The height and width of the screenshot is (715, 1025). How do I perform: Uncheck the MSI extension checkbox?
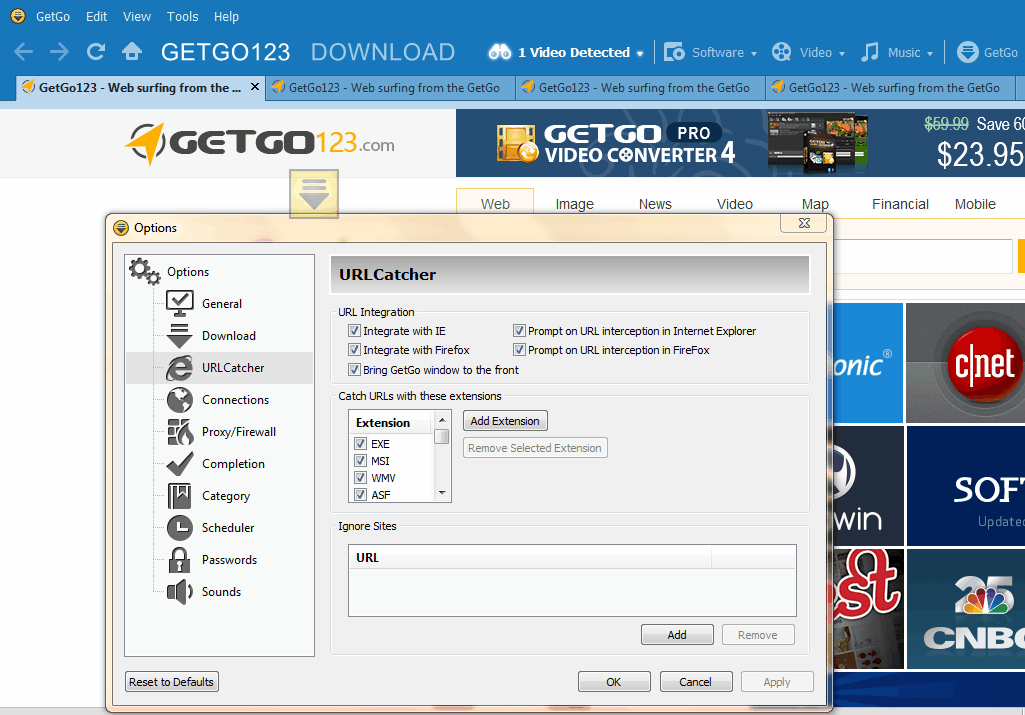[360, 461]
